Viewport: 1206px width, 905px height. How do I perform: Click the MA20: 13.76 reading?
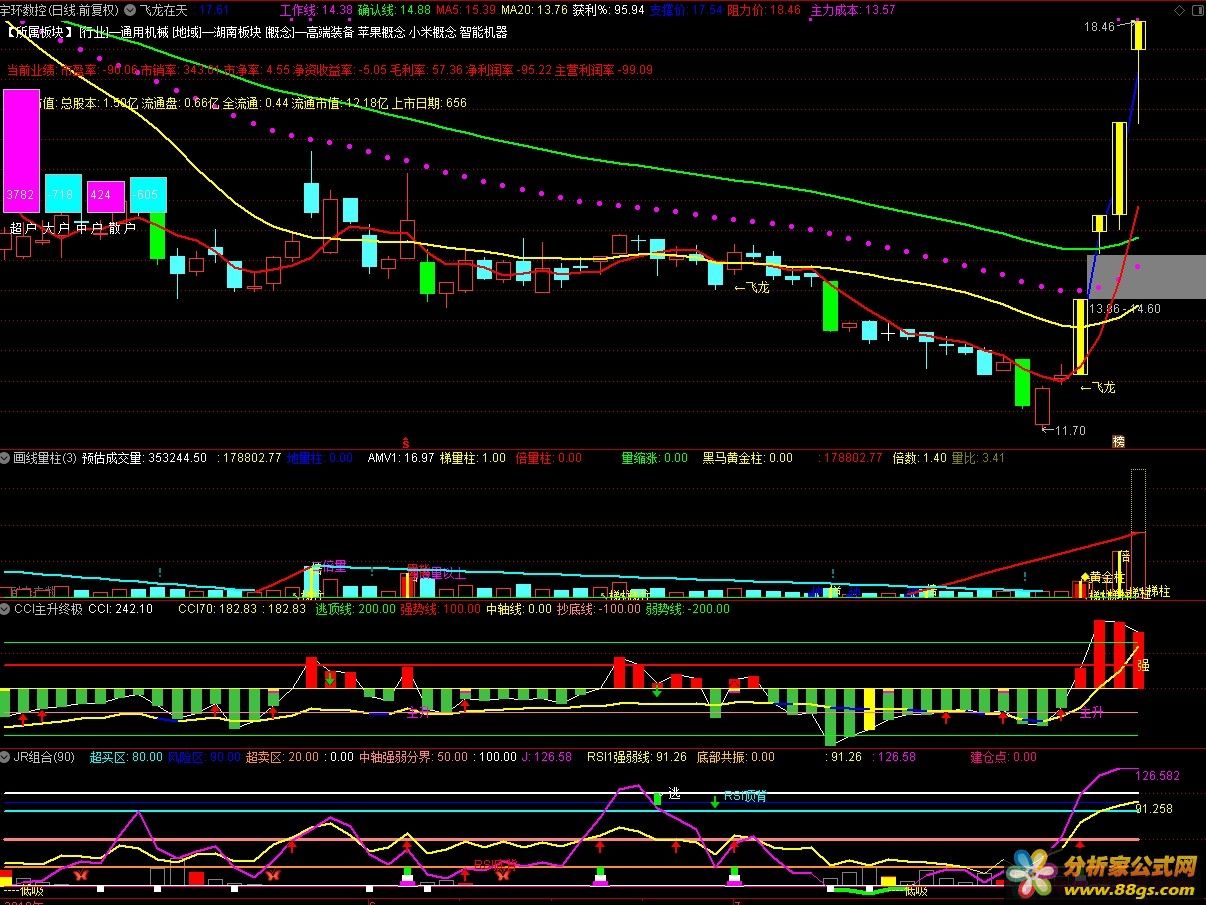534,10
